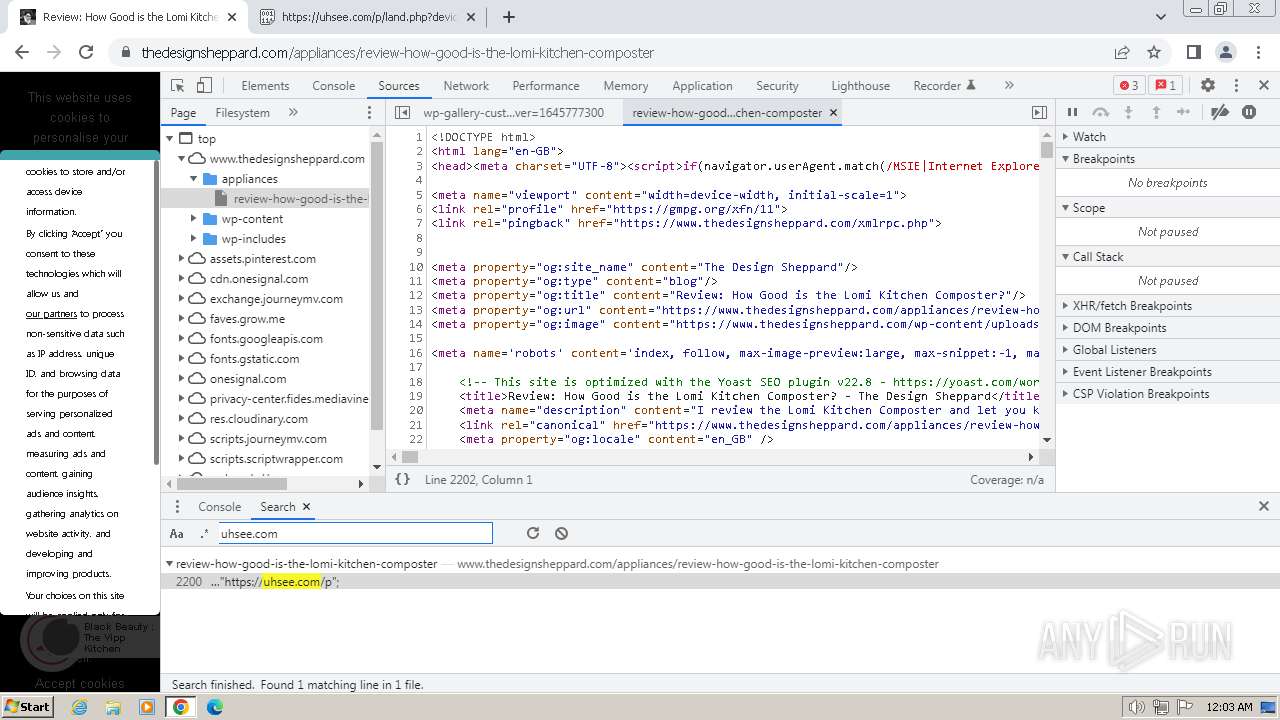Share this page icon
Image resolution: width=1280 pixels, height=720 pixels.
click(1122, 52)
